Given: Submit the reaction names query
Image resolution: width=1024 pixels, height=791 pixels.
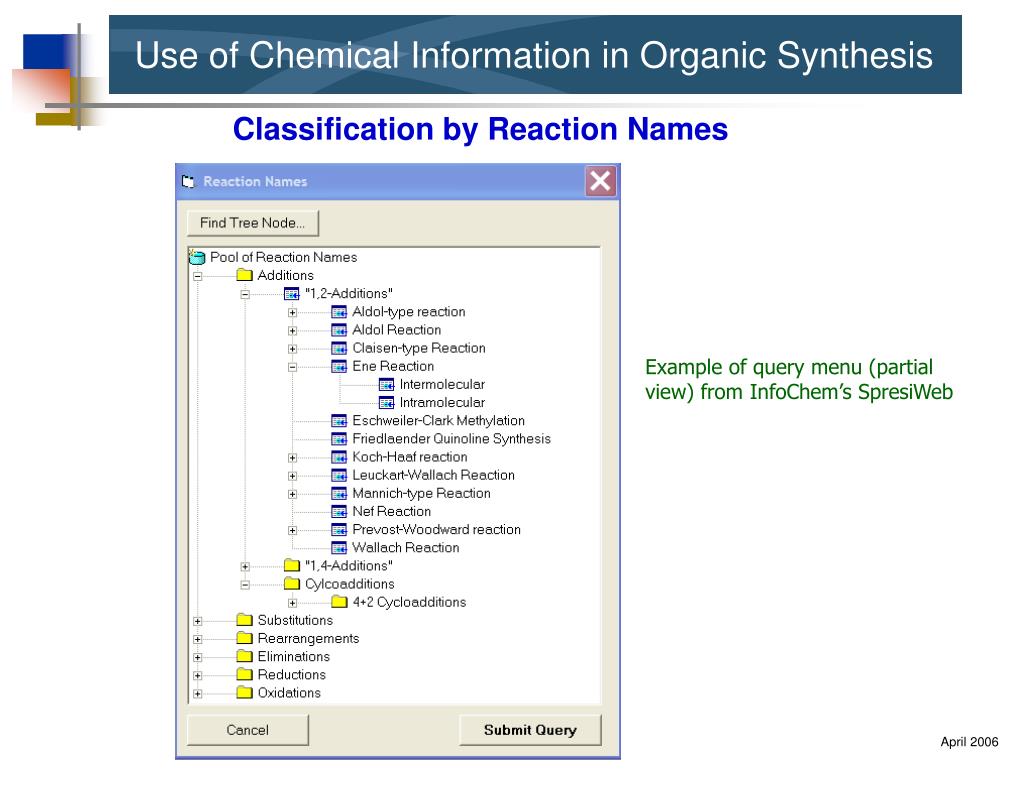Looking at the screenshot, I should (x=530, y=730).
